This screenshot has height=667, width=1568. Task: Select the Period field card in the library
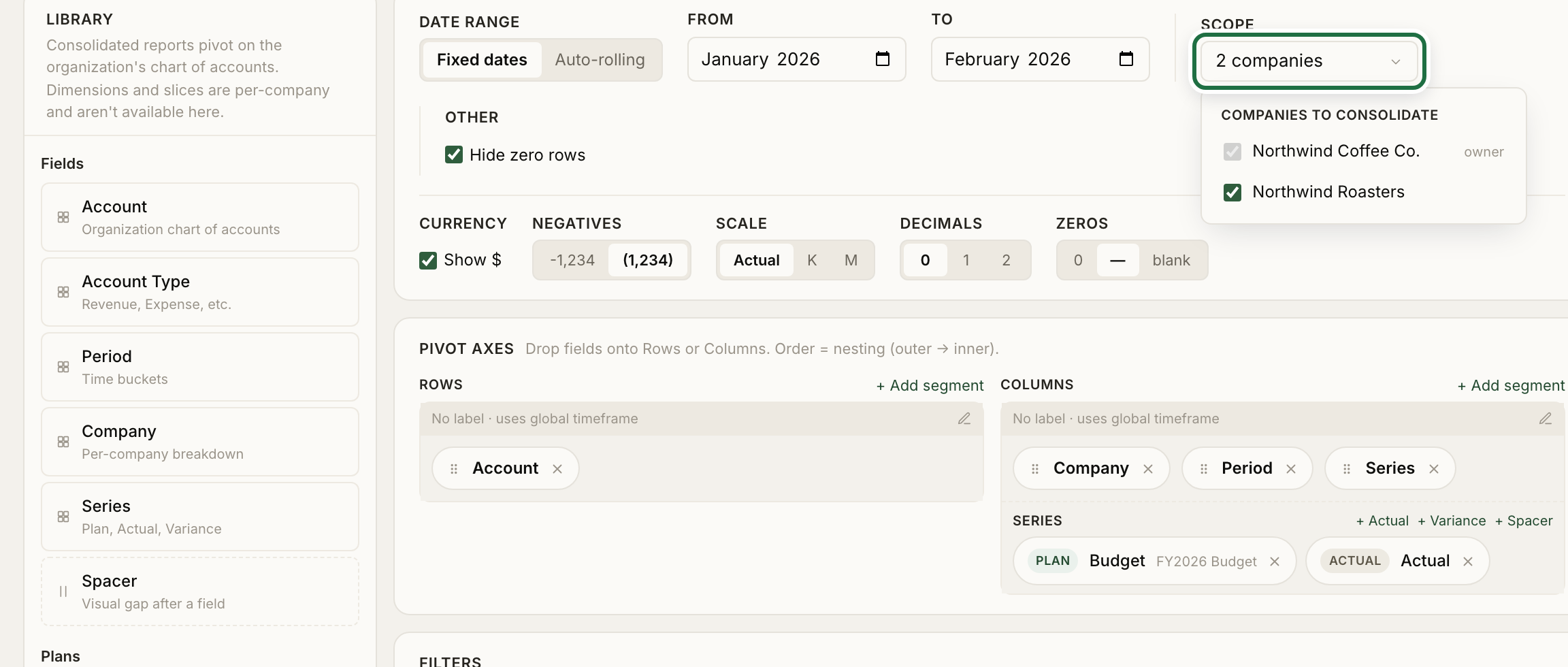click(199, 367)
